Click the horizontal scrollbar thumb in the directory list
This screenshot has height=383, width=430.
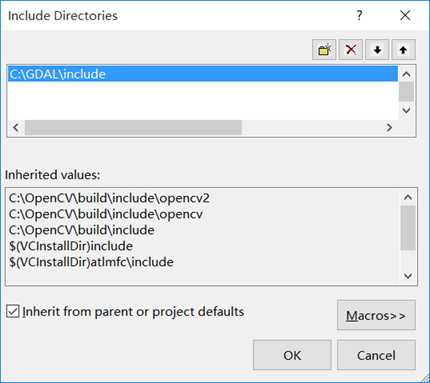[x=133, y=127]
